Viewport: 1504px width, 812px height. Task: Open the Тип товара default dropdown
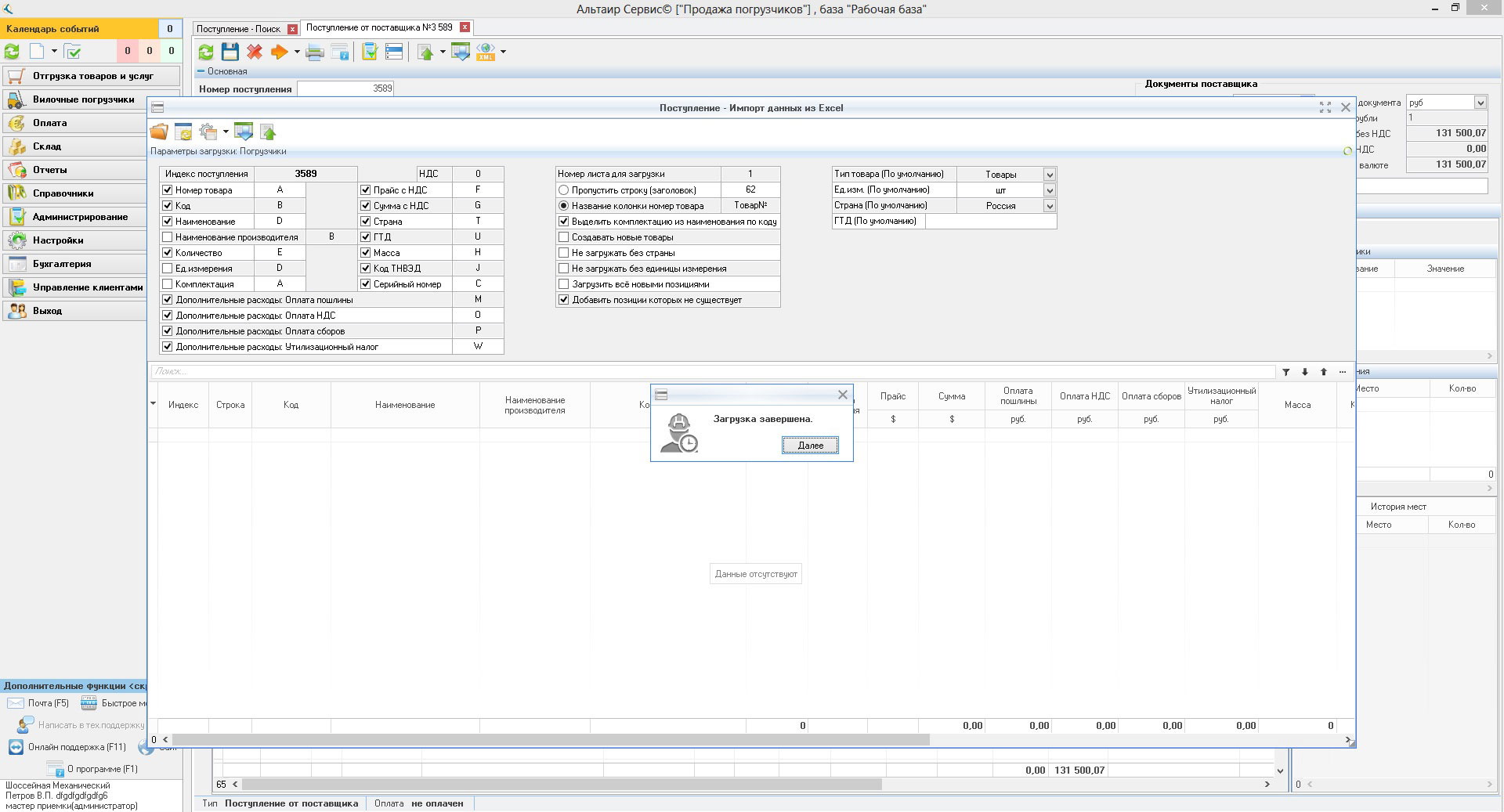(x=1050, y=174)
